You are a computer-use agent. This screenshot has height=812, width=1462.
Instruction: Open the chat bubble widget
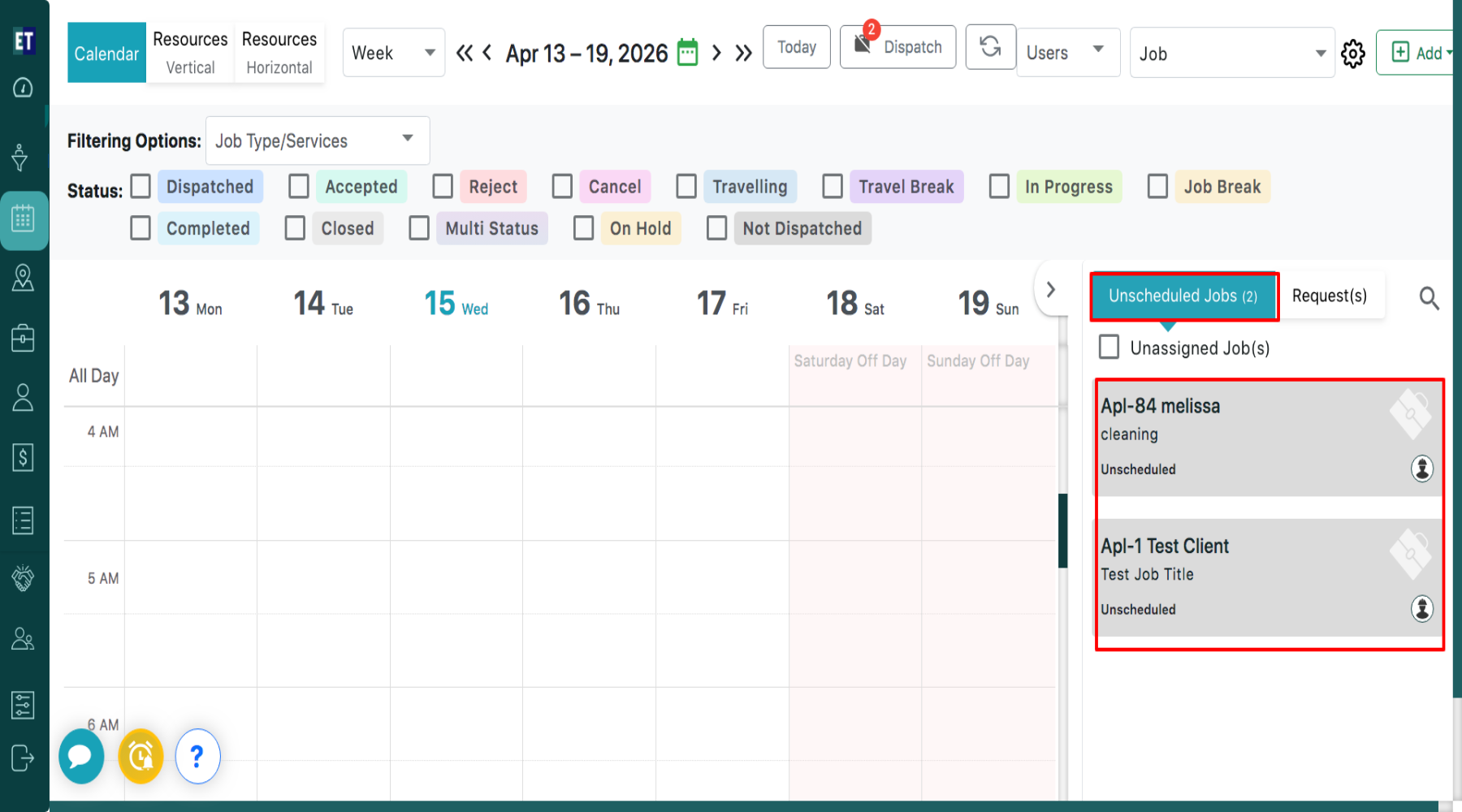[x=81, y=756]
